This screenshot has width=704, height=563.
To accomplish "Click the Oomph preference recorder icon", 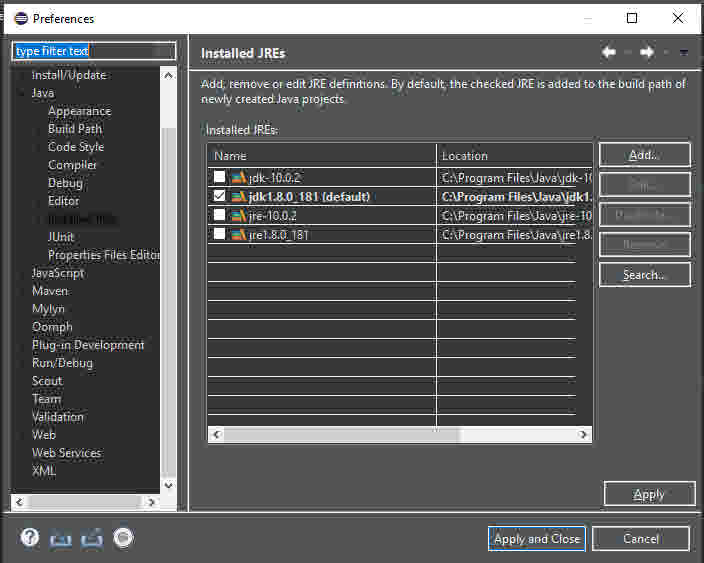I will tap(123, 537).
